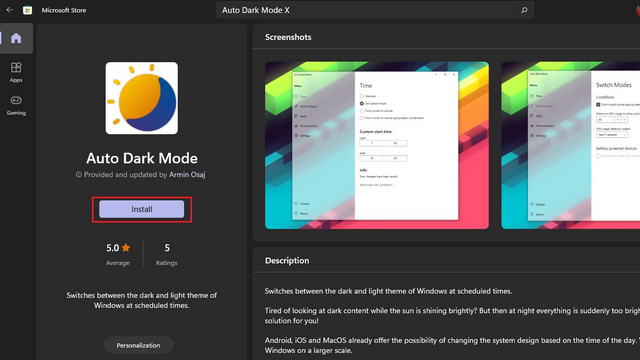Click the paragraph starting 'Tired of looking'
This screenshot has width=640, height=360.
click(452, 316)
